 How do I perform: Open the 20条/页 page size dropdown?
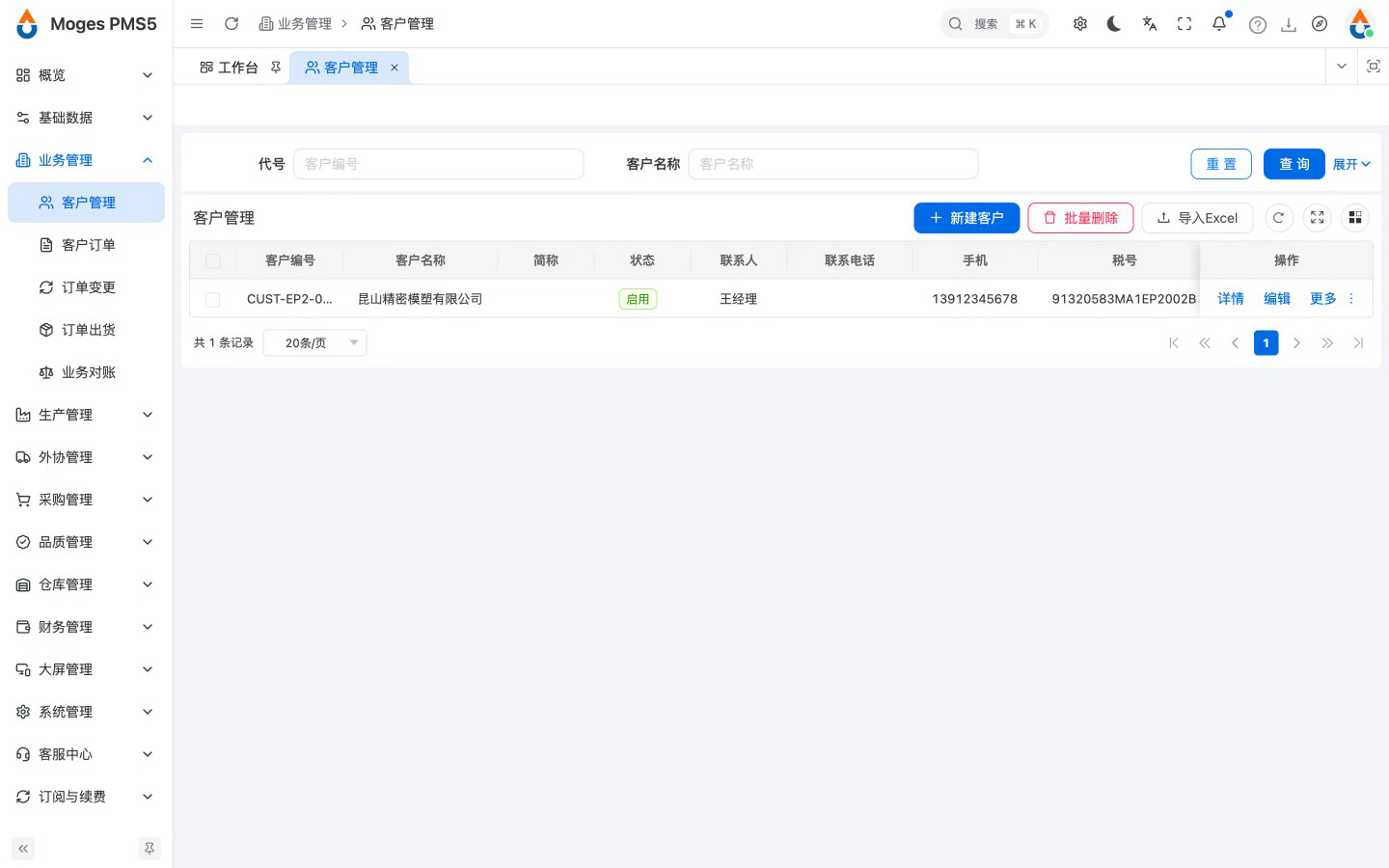pos(315,343)
